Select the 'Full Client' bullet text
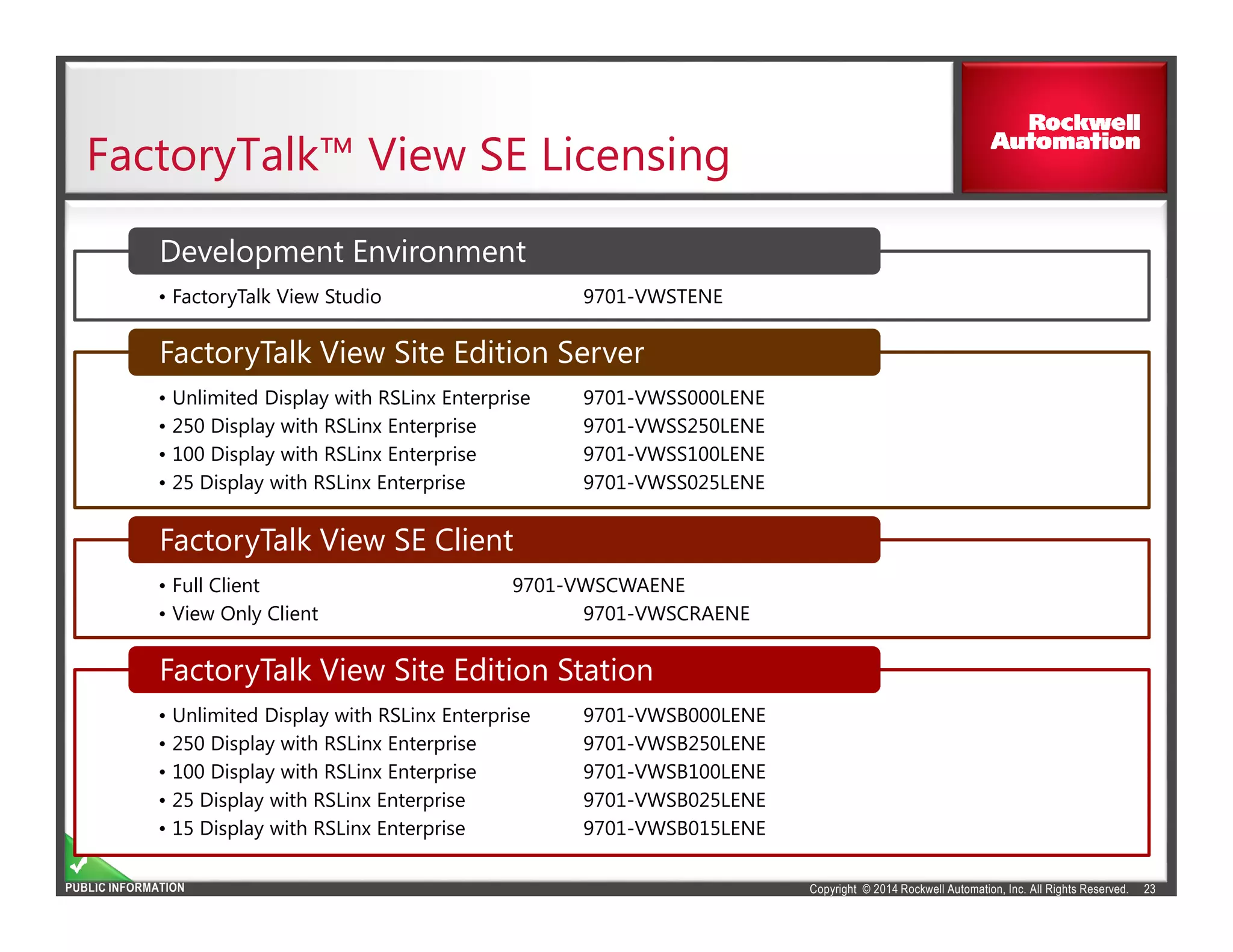Viewport: 1233px width, 952px height. (216, 586)
